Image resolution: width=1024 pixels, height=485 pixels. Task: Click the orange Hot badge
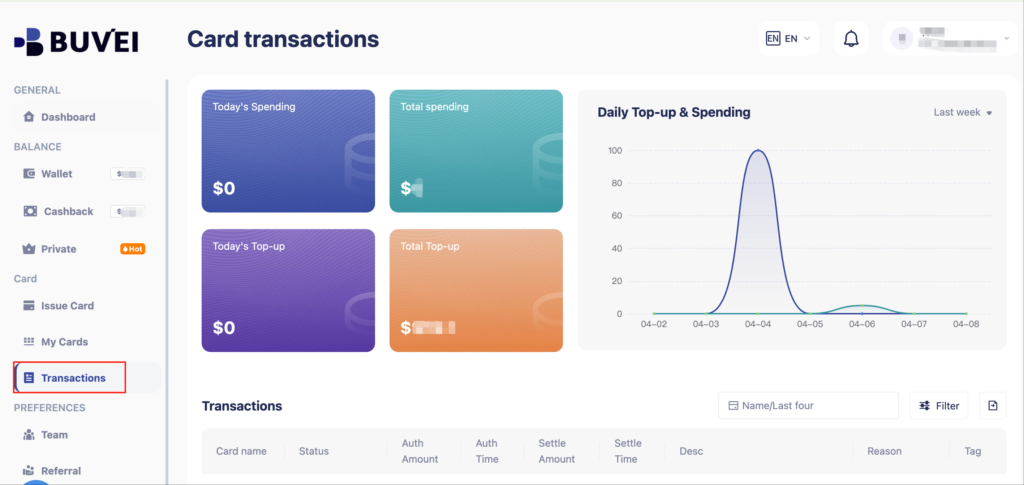[x=133, y=249]
